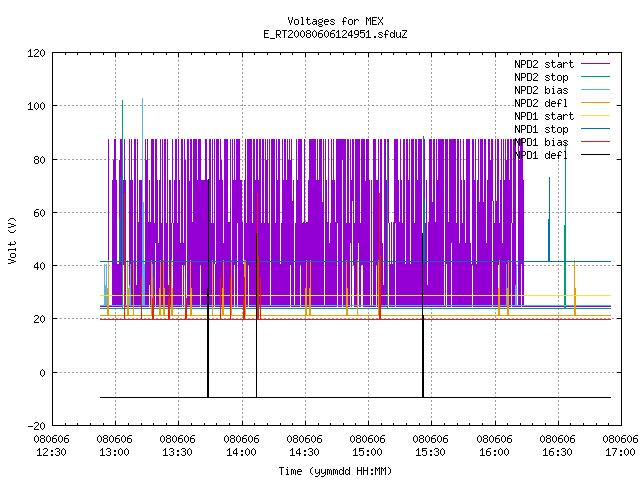Click the y-axis value 20
Screen dimensions: 640x480
coord(39,320)
